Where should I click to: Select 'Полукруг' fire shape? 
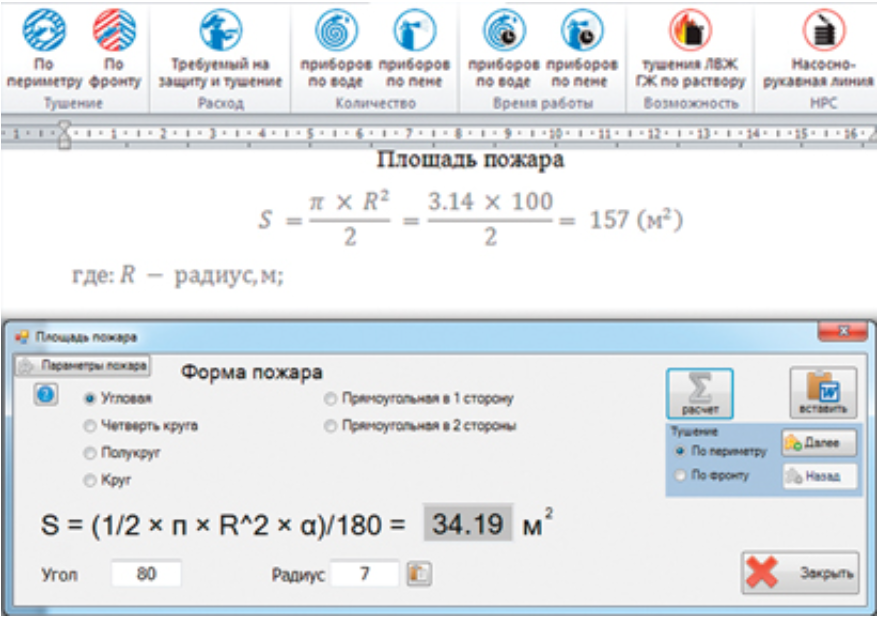pos(122,452)
